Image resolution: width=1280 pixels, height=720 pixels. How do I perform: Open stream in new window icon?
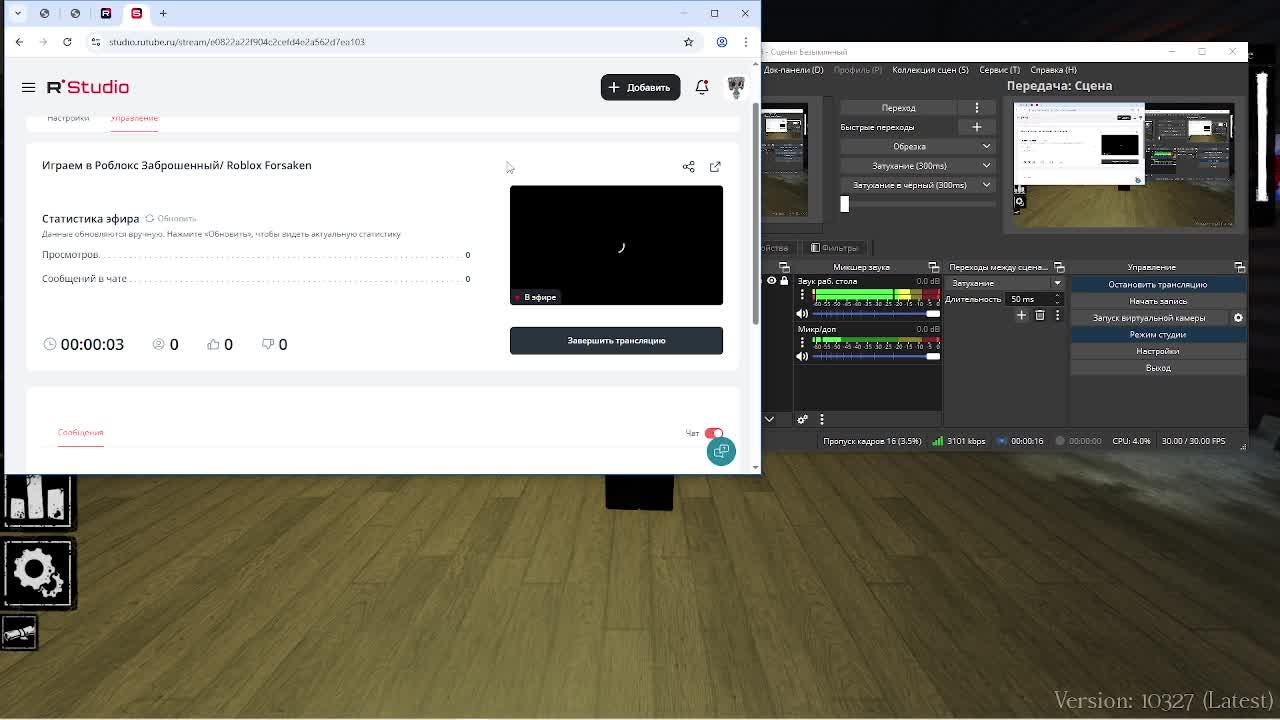[x=715, y=167]
